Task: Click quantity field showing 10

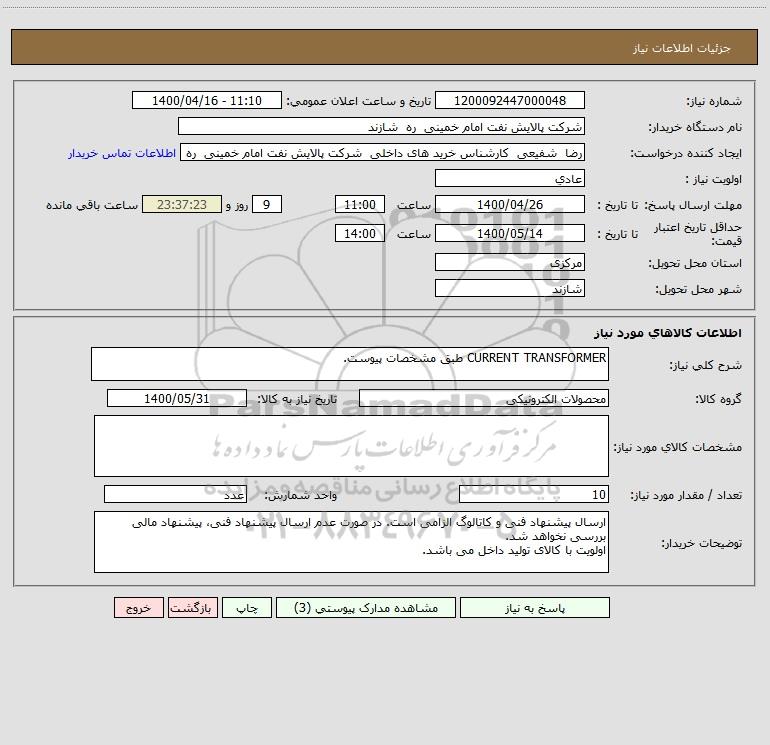Action: (x=534, y=495)
